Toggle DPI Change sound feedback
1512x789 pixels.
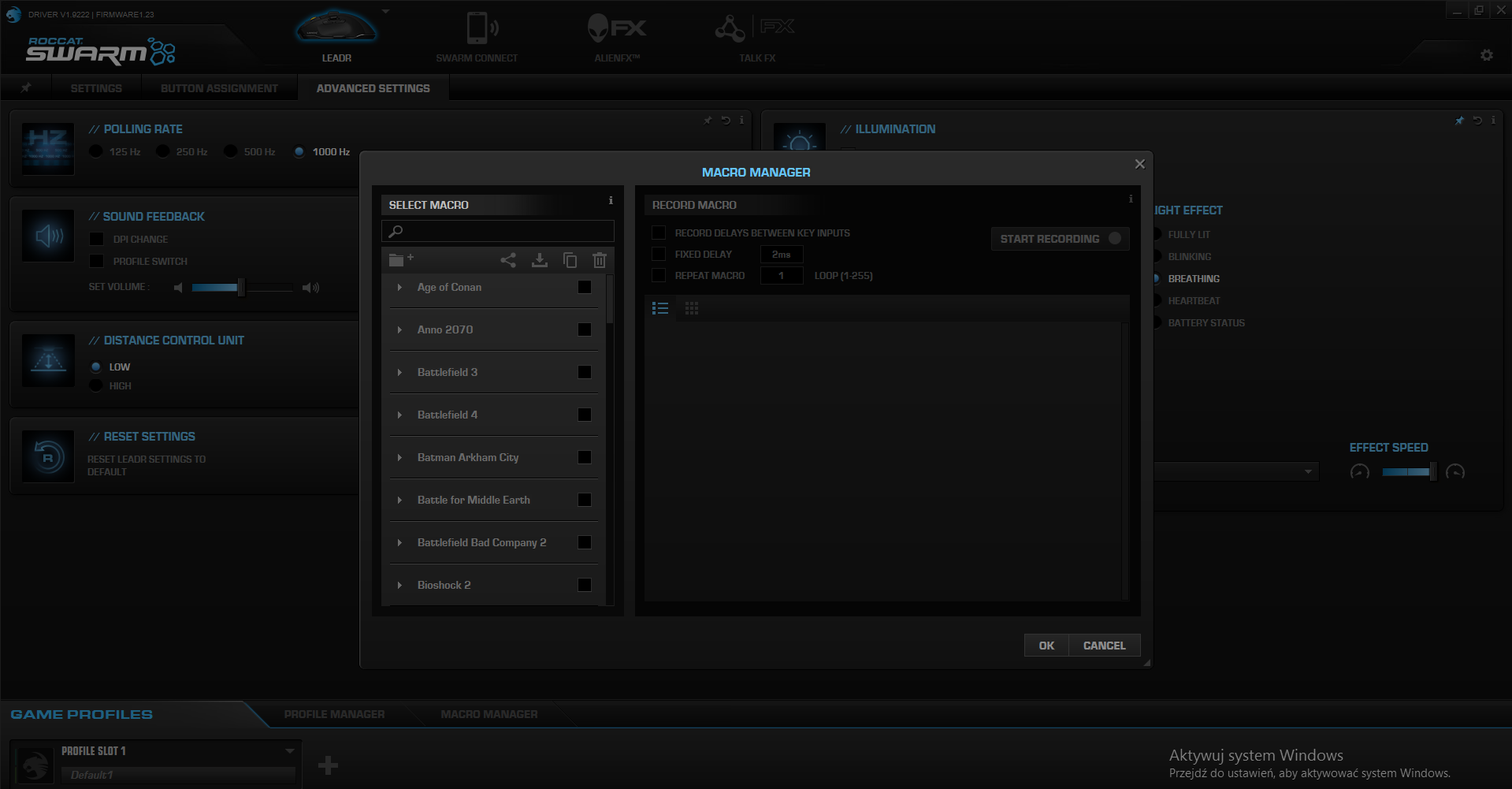[x=97, y=239]
